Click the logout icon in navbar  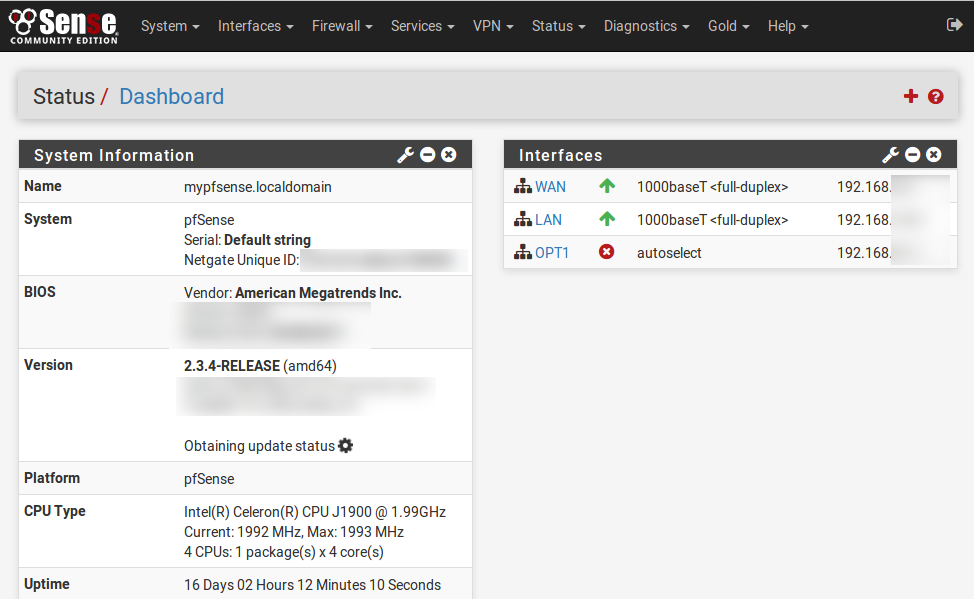(954, 25)
